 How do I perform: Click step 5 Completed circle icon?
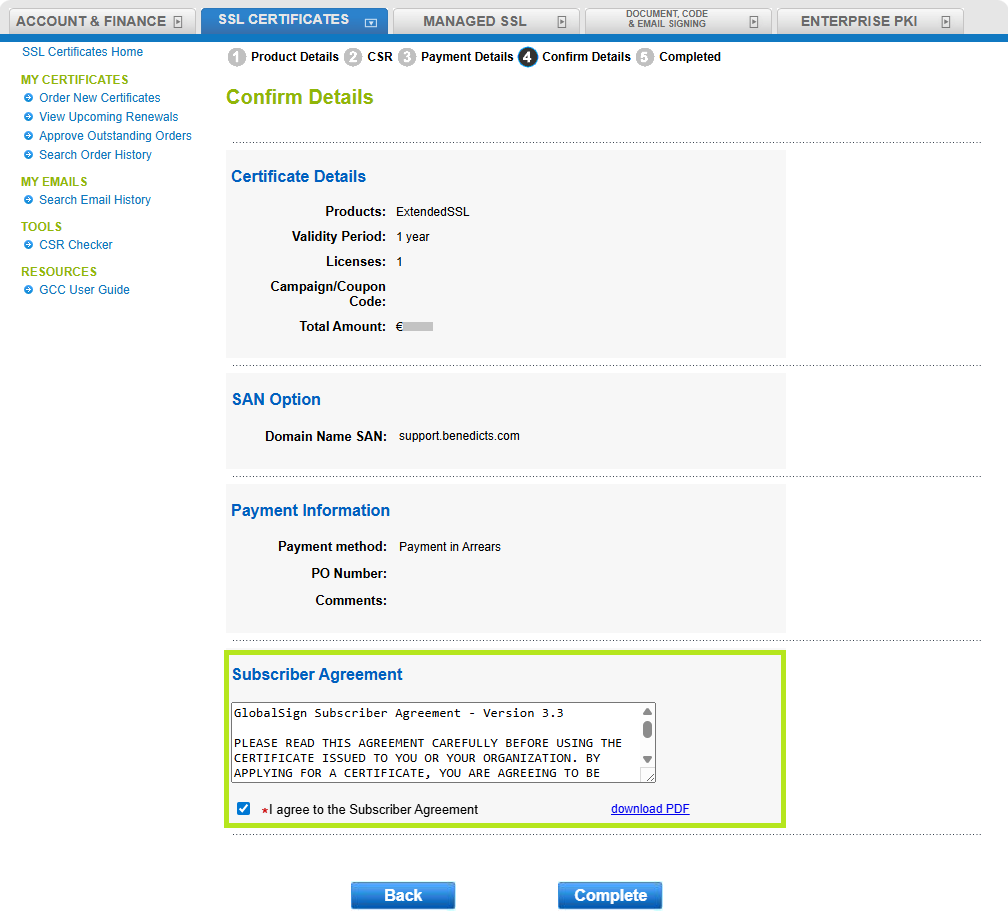pyautogui.click(x=645, y=57)
